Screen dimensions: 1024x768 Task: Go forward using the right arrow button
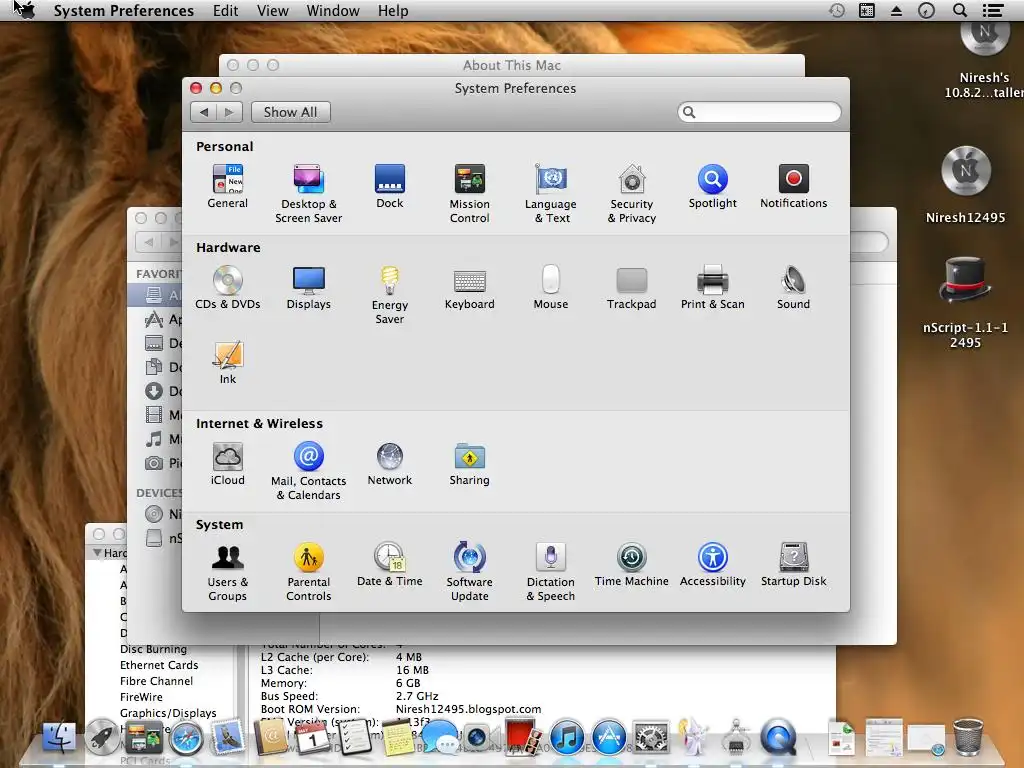tap(229, 112)
